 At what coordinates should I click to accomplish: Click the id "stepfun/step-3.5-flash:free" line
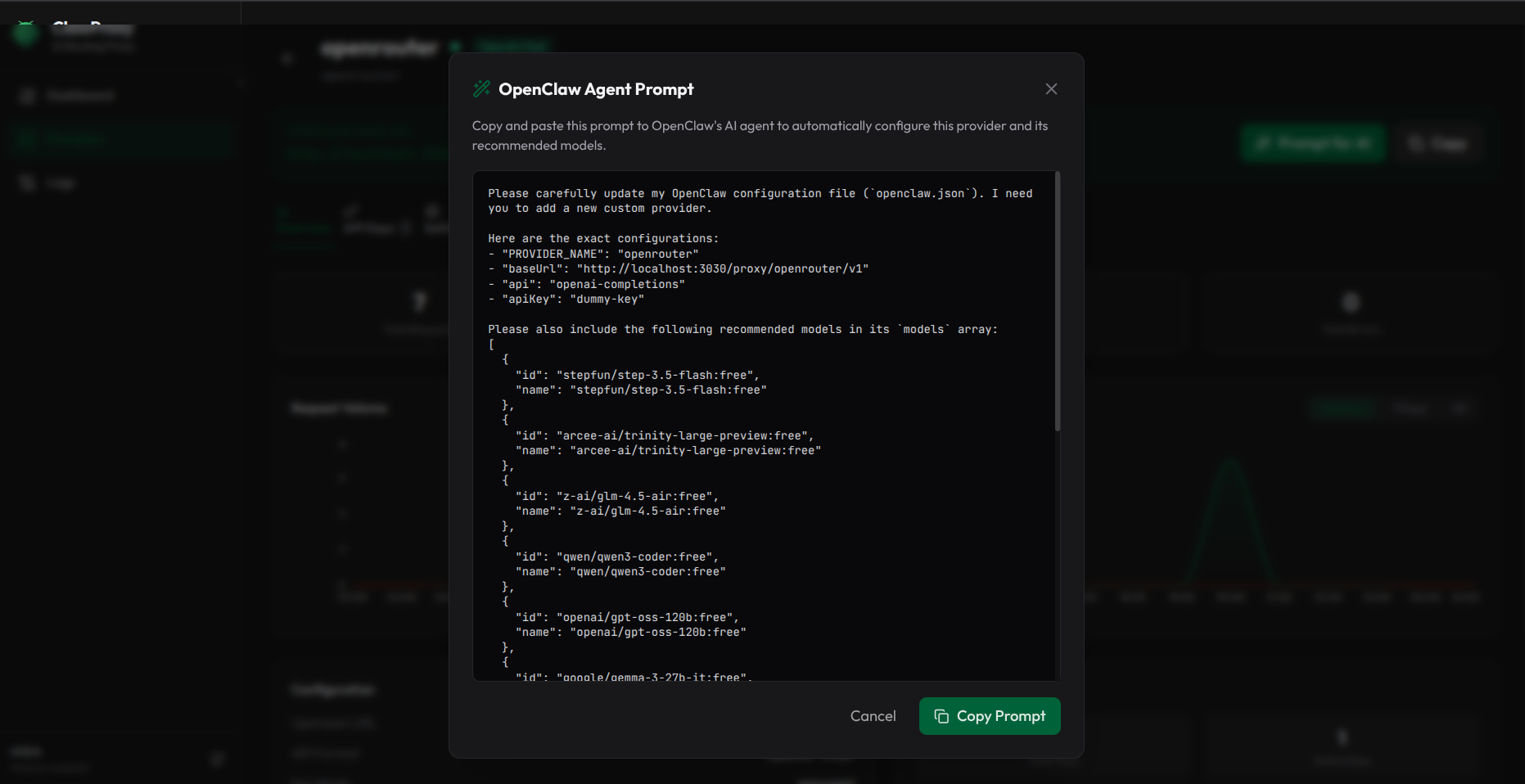(638, 375)
